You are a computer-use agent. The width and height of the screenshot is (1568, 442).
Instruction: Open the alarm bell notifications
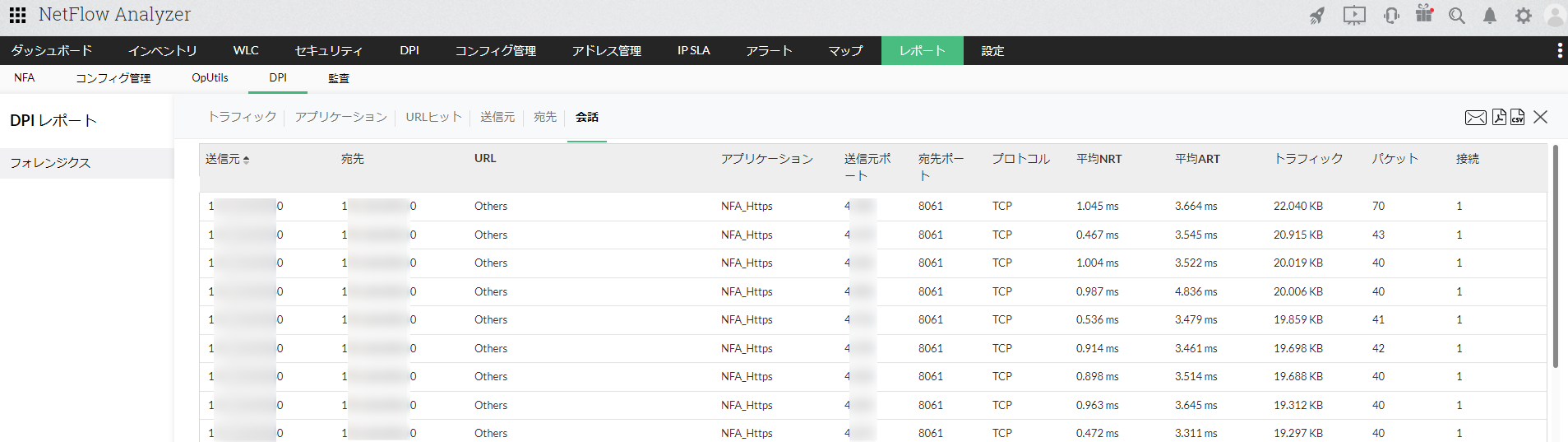(1490, 16)
